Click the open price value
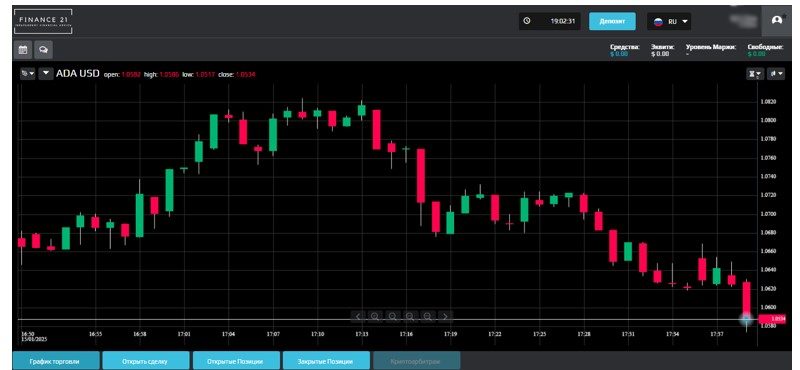Viewport: 800px width, 370px height. (131, 75)
